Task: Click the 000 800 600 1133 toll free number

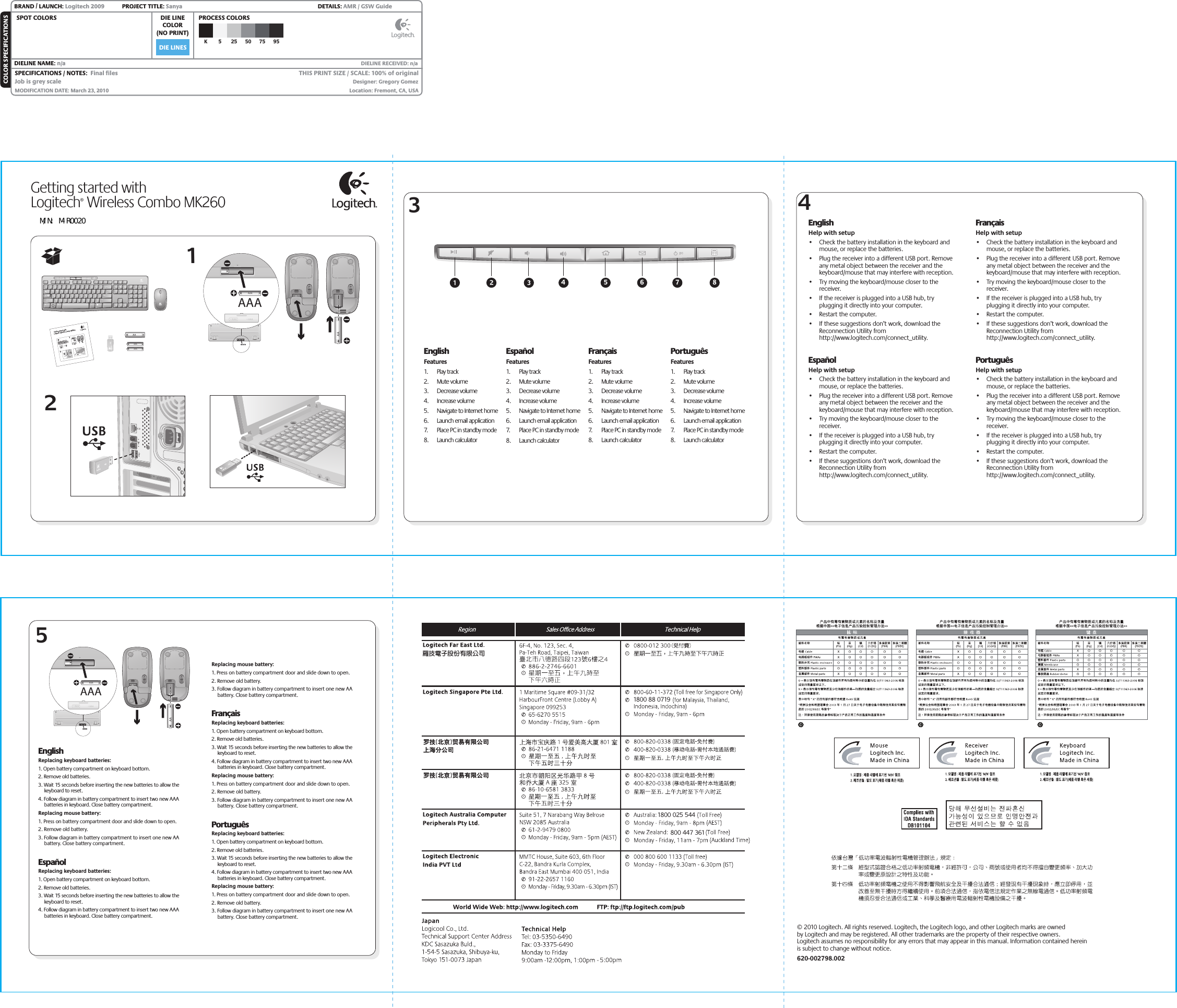Action: coord(670,857)
